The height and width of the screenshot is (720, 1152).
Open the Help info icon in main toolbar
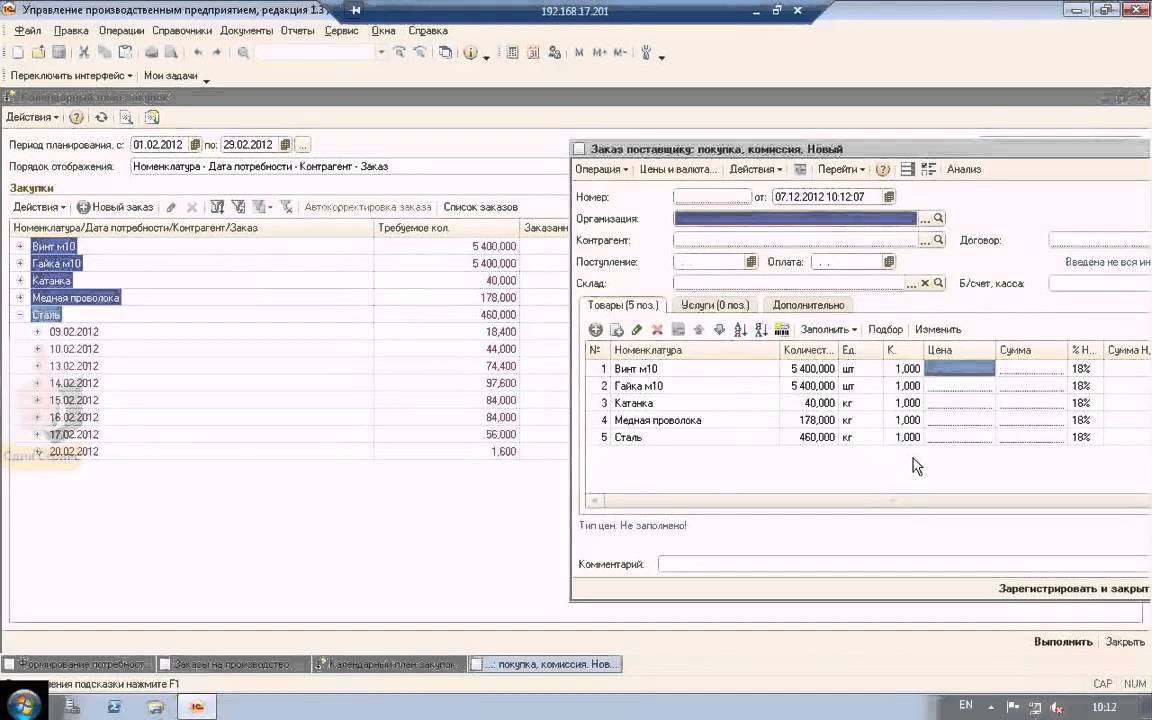(x=470, y=52)
